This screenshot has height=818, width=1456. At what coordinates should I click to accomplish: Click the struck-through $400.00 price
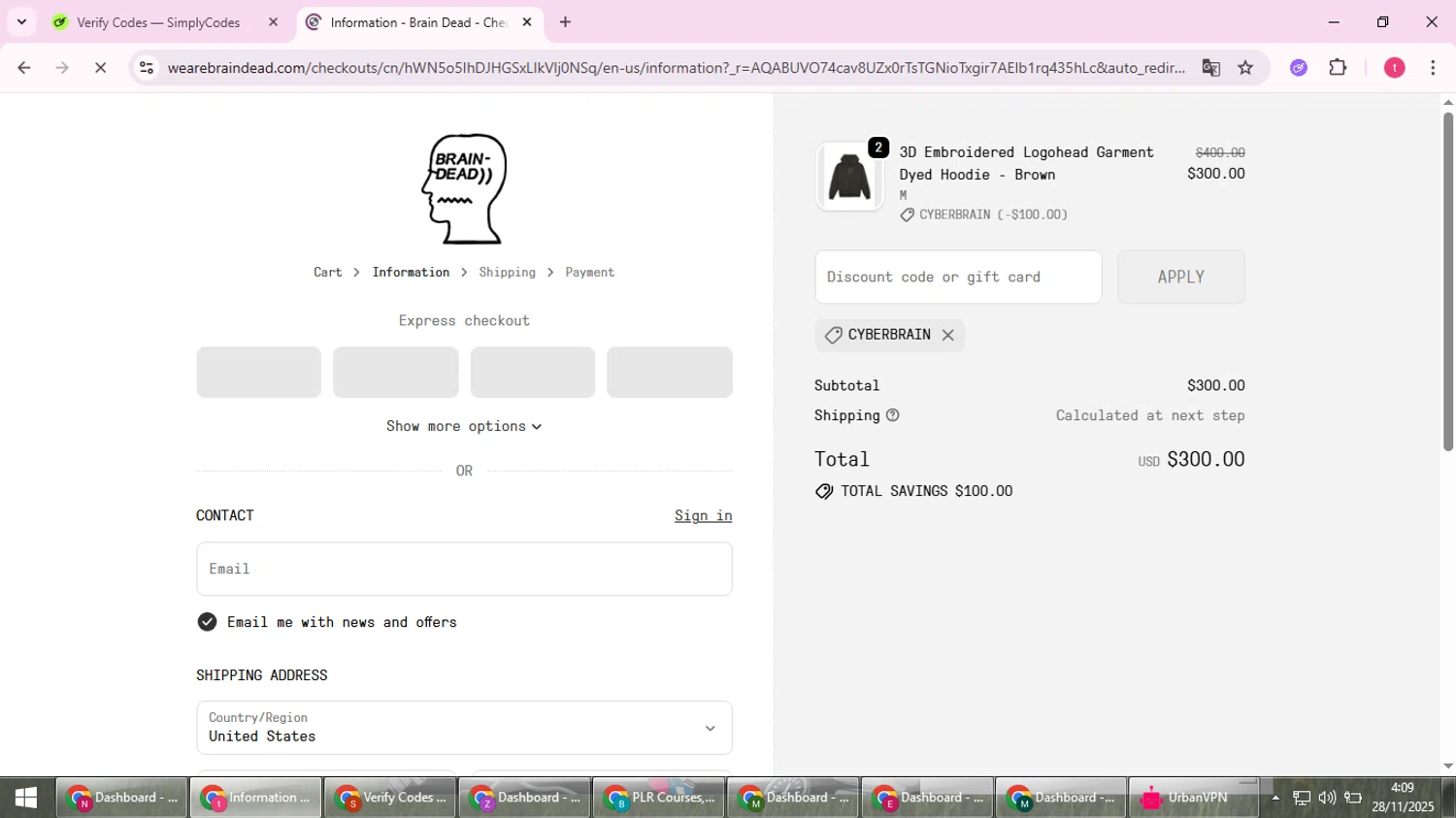1220,152
